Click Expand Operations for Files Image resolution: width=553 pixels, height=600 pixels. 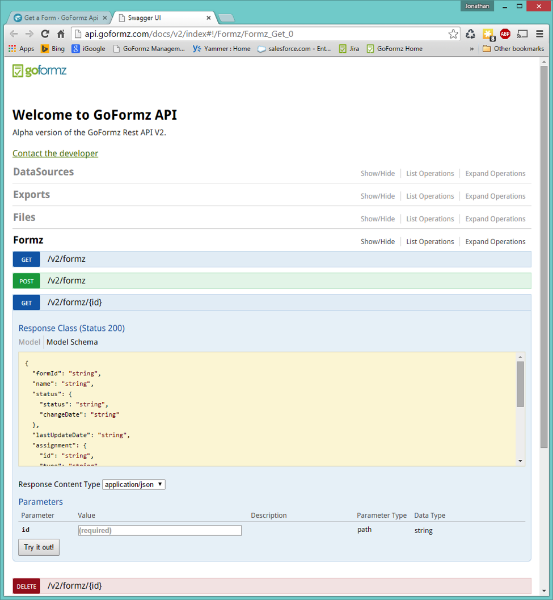pyautogui.click(x=495, y=219)
